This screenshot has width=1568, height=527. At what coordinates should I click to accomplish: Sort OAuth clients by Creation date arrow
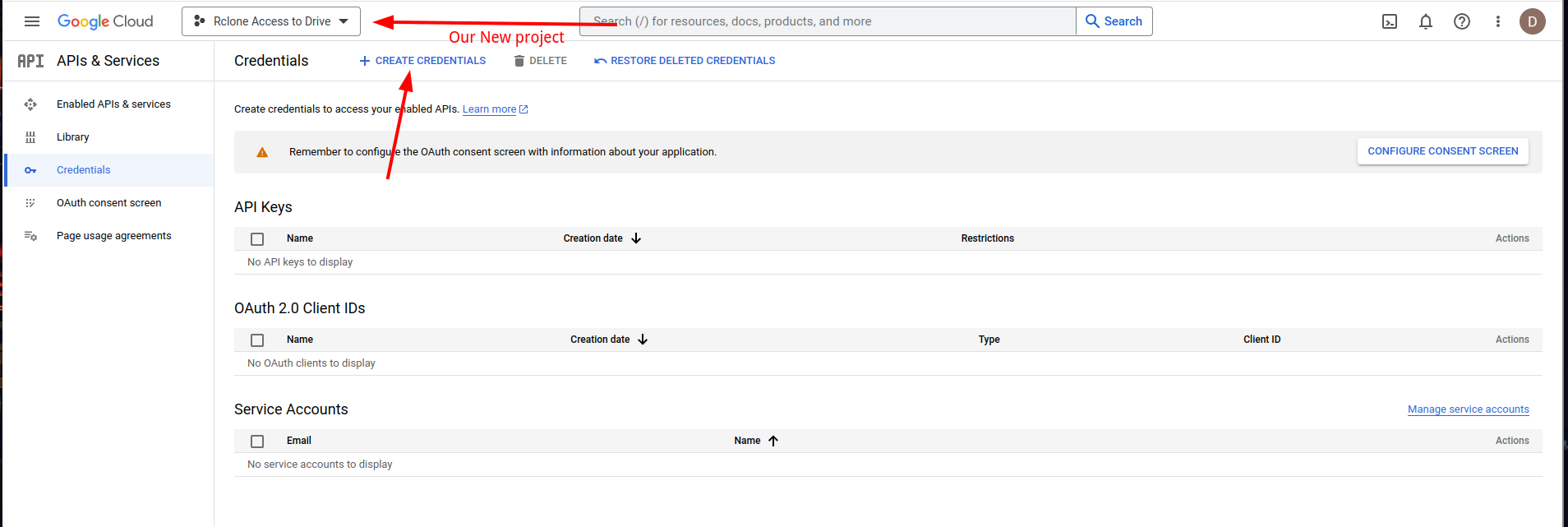(x=643, y=340)
